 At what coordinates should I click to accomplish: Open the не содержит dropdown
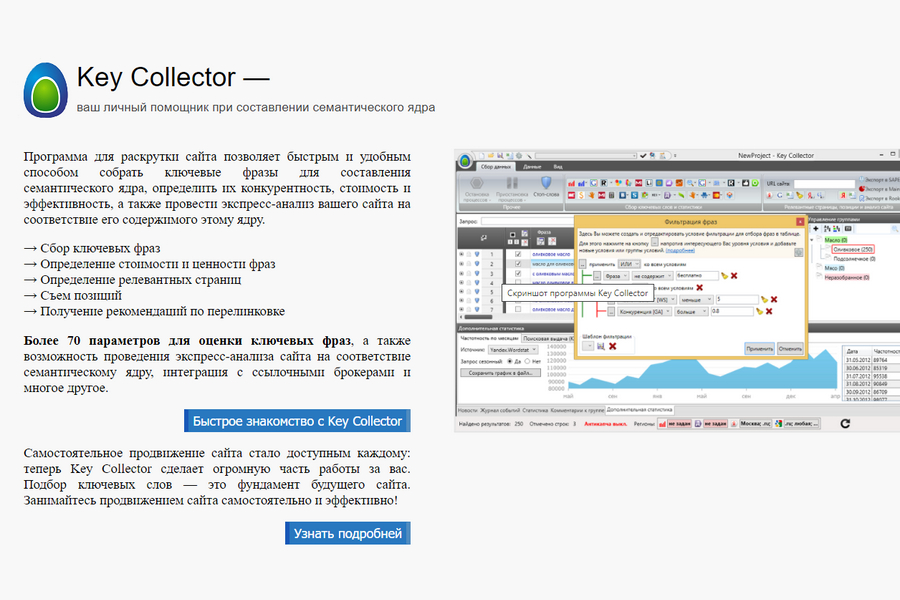pyautogui.click(x=652, y=275)
